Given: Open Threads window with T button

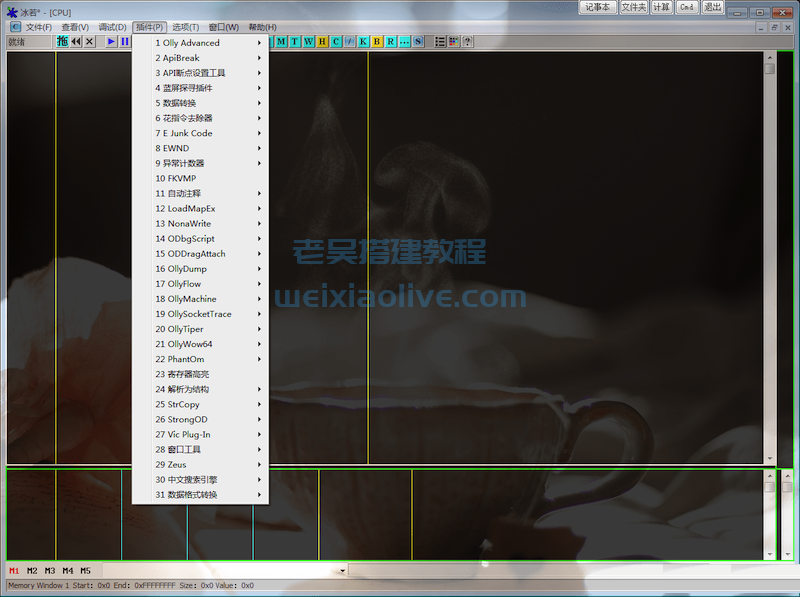Looking at the screenshot, I should (x=295, y=42).
